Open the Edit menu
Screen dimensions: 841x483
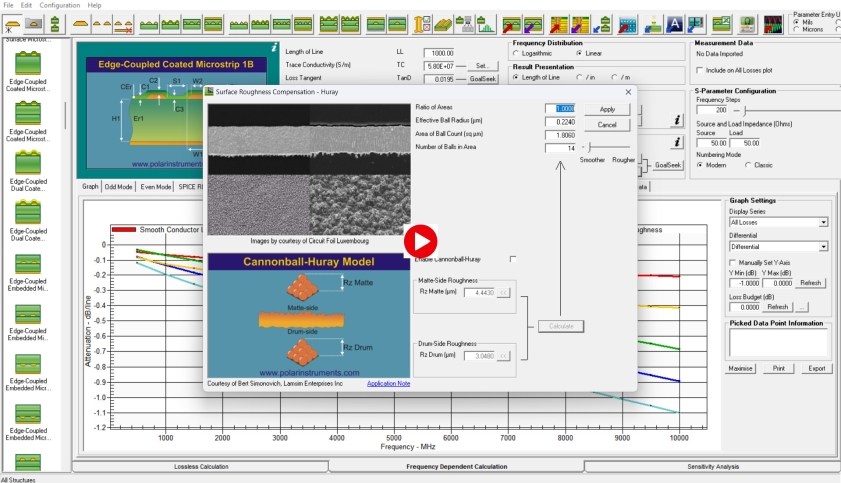point(26,5)
